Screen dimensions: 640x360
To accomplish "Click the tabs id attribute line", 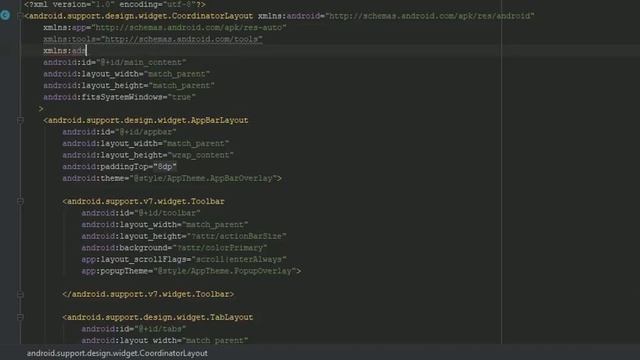I will point(133,329).
